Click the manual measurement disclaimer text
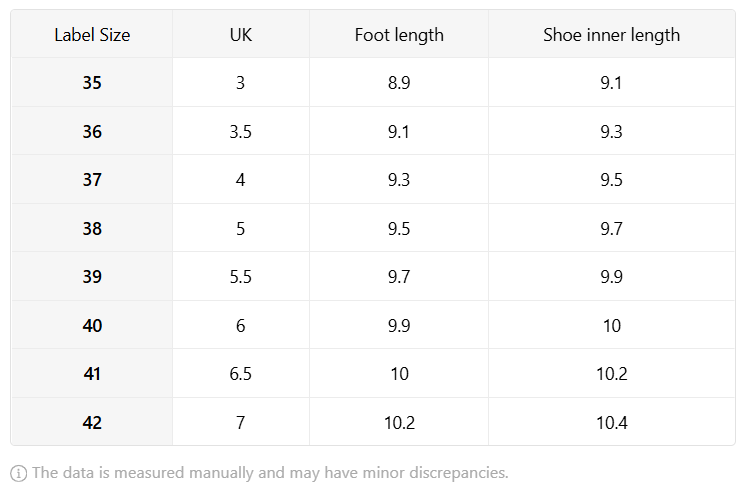Viewport: 748px width, 491px height. coord(270,473)
